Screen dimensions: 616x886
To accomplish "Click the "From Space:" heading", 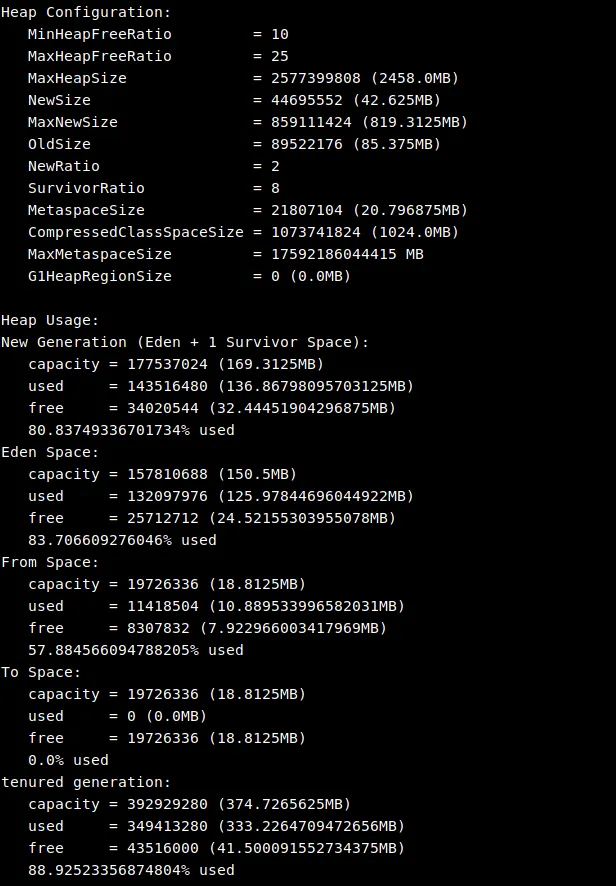I will (50, 562).
